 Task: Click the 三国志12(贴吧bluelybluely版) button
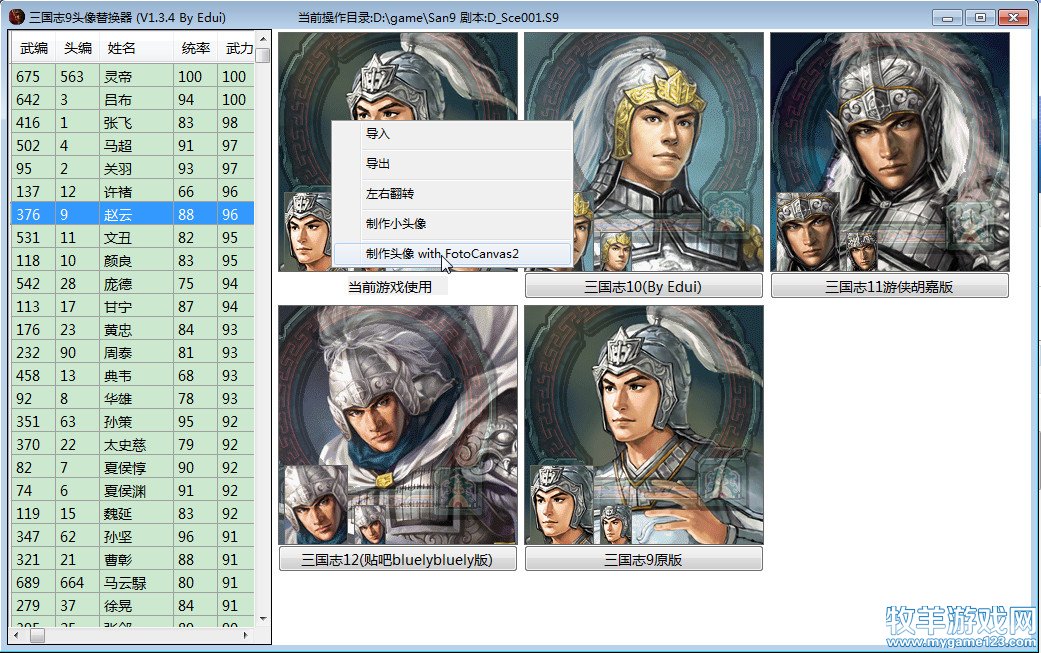(398, 559)
